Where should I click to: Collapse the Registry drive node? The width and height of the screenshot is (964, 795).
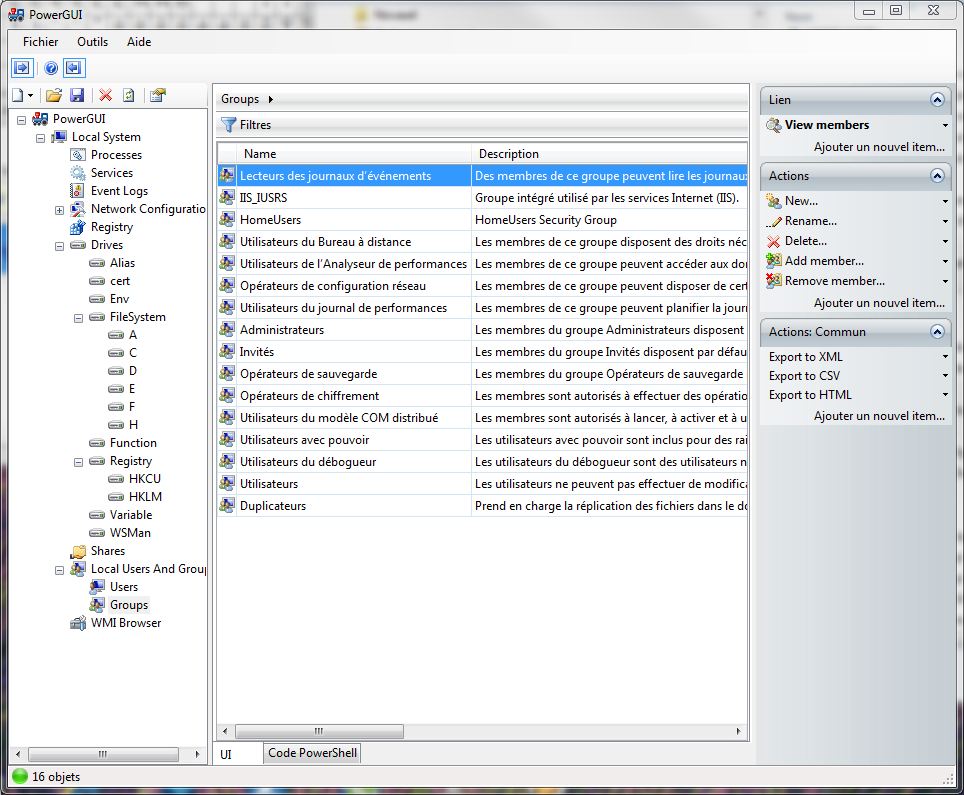(x=79, y=462)
